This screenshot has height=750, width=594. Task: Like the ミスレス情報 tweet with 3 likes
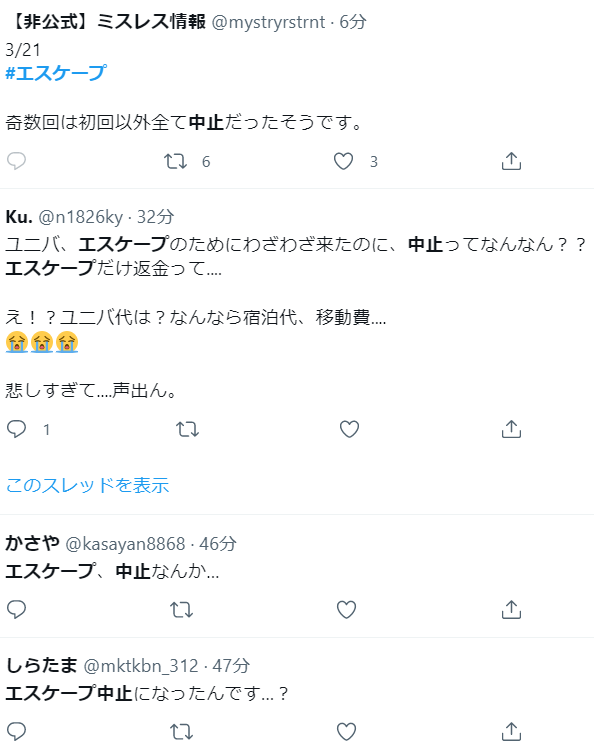pyautogui.click(x=343, y=161)
